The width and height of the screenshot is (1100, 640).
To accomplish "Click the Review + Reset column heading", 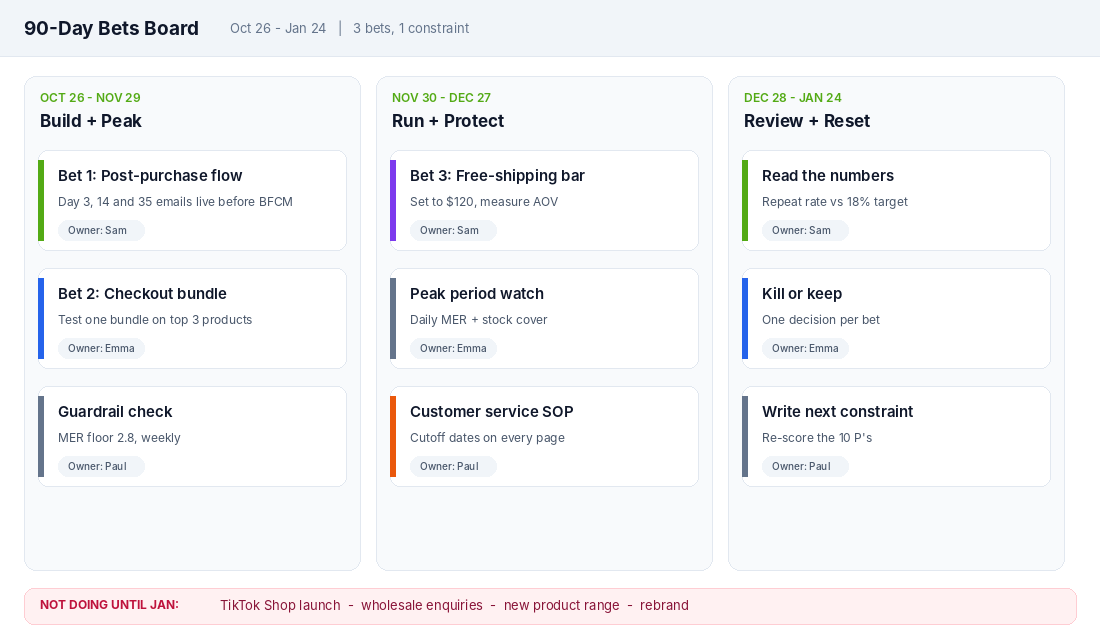I will point(807,121).
